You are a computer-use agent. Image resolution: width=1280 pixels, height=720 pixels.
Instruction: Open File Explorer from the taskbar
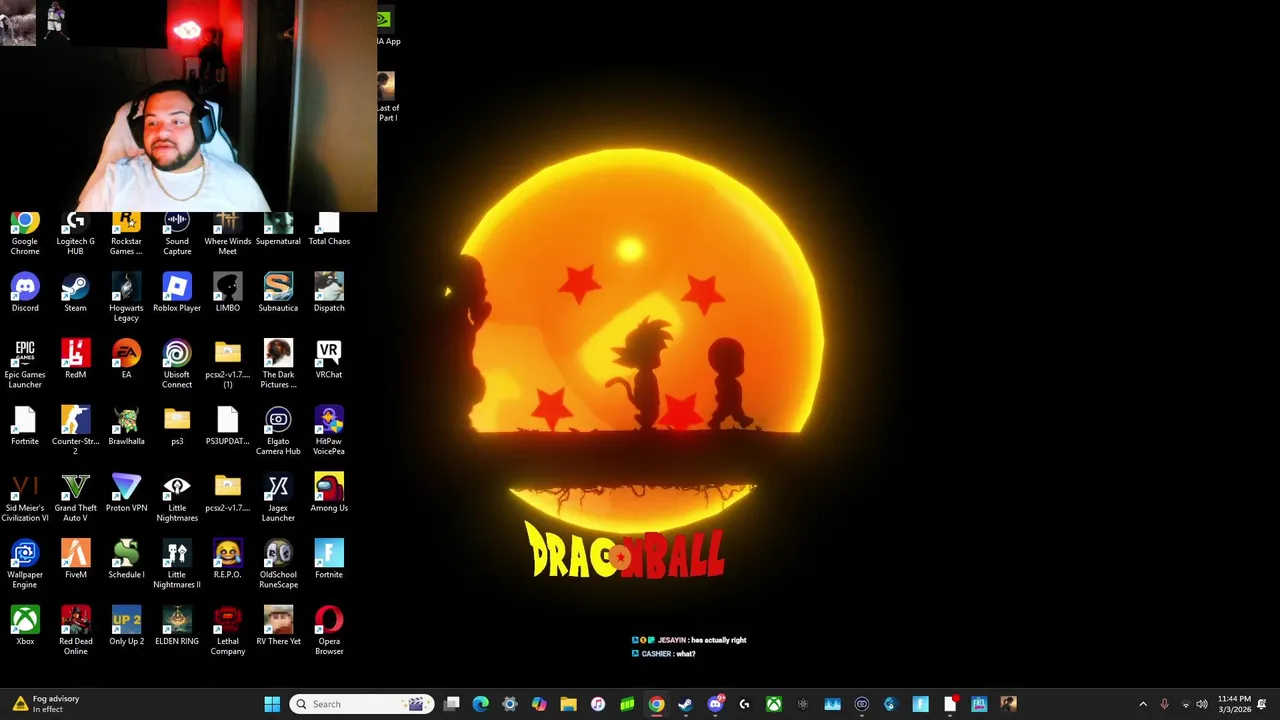(x=568, y=704)
